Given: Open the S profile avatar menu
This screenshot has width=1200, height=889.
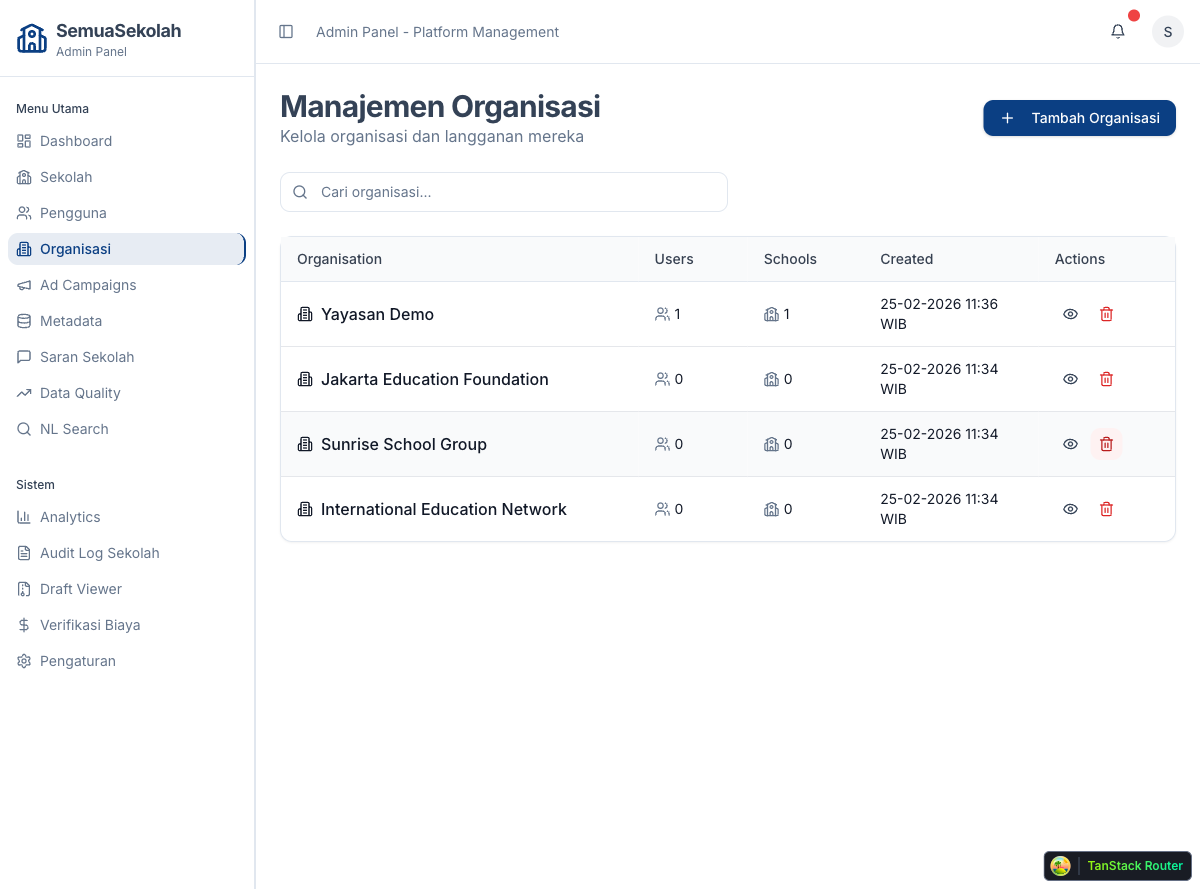Looking at the screenshot, I should click(x=1167, y=31).
